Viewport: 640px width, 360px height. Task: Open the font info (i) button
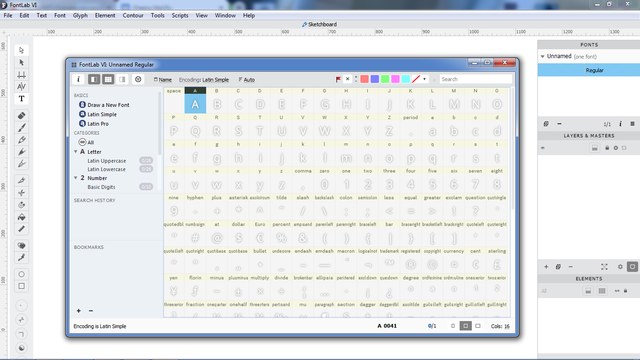coord(78,80)
